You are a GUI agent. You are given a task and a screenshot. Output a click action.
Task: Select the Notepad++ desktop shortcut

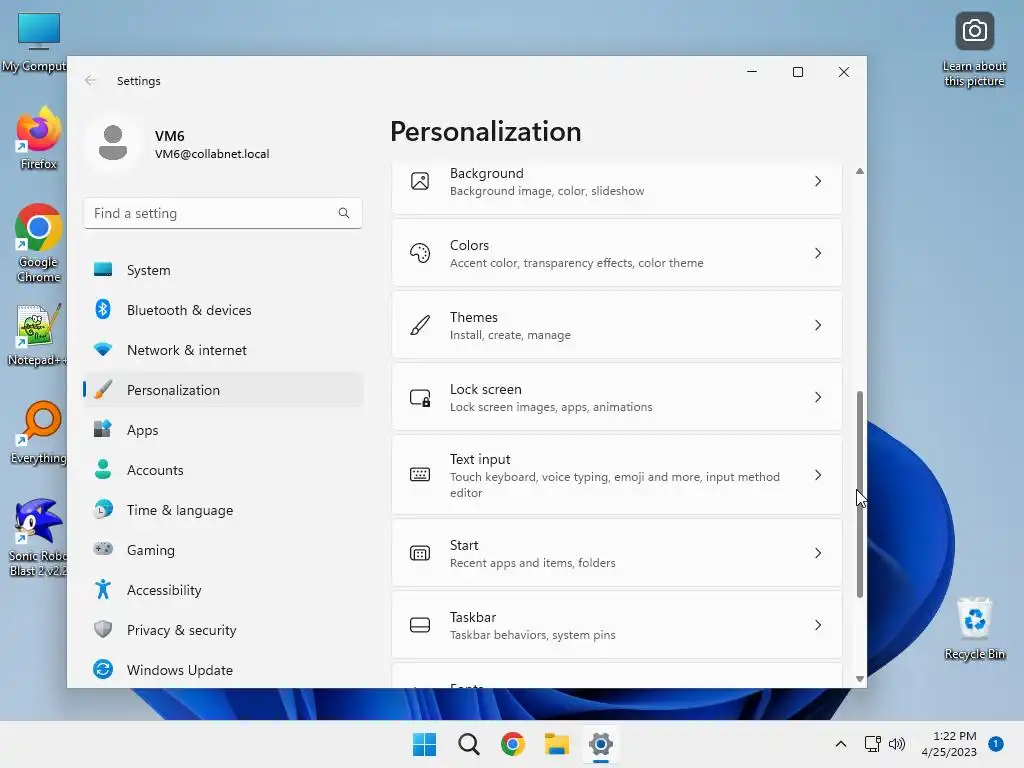point(37,335)
